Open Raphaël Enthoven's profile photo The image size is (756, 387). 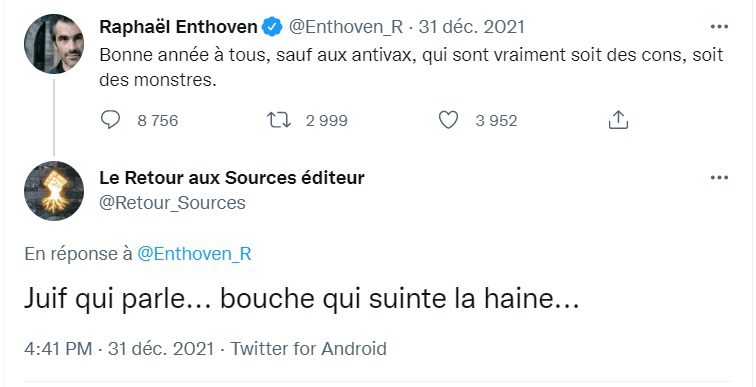pyautogui.click(x=54, y=44)
